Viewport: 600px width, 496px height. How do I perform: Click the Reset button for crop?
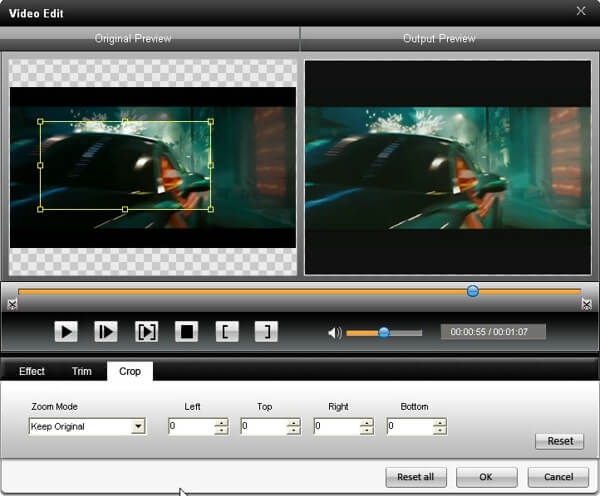[560, 441]
